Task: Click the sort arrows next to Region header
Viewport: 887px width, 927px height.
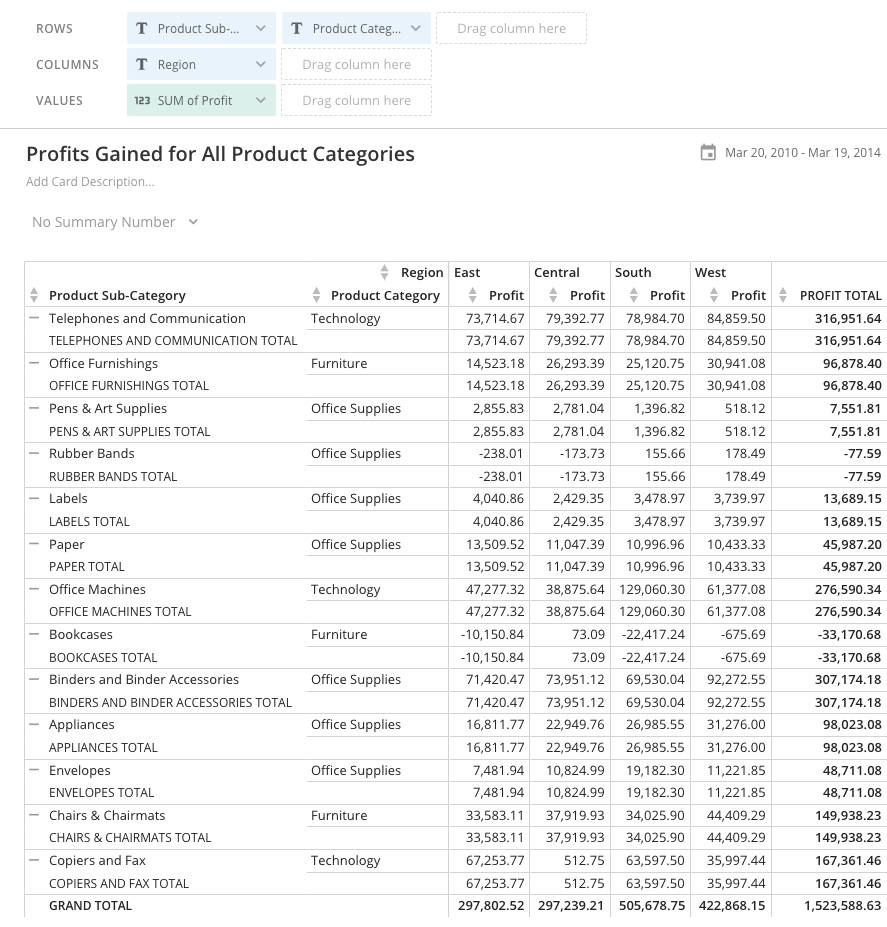Action: click(385, 272)
